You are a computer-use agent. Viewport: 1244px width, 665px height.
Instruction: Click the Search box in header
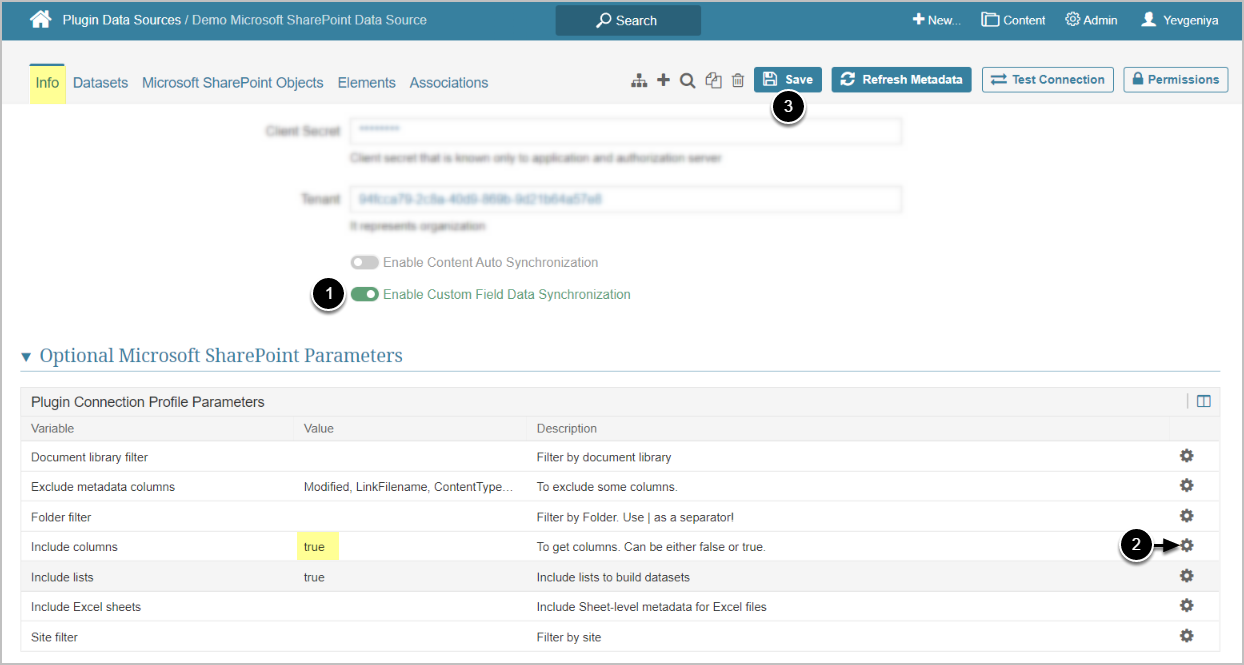coord(628,20)
